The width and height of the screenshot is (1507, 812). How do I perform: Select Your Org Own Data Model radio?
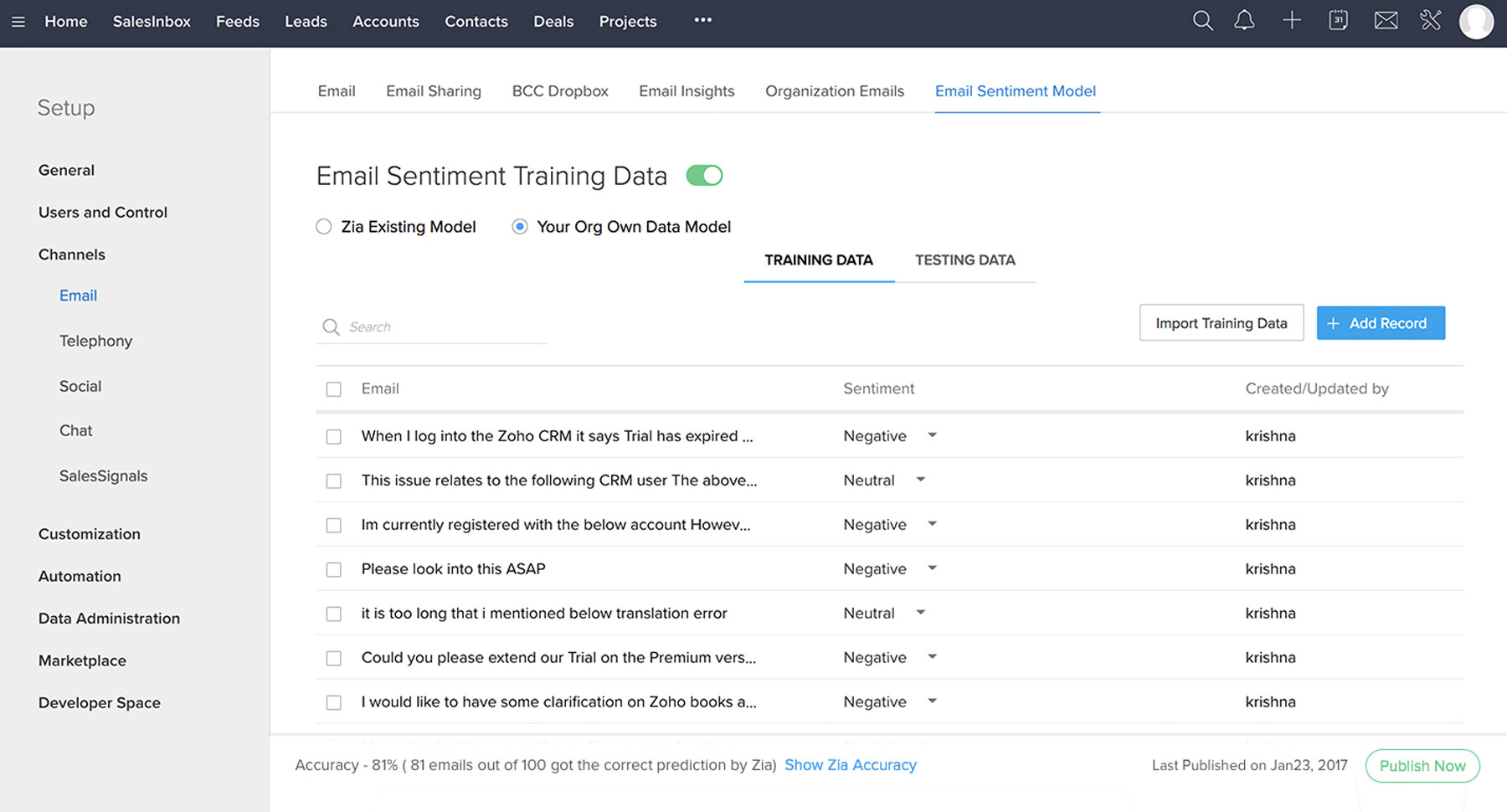point(520,227)
